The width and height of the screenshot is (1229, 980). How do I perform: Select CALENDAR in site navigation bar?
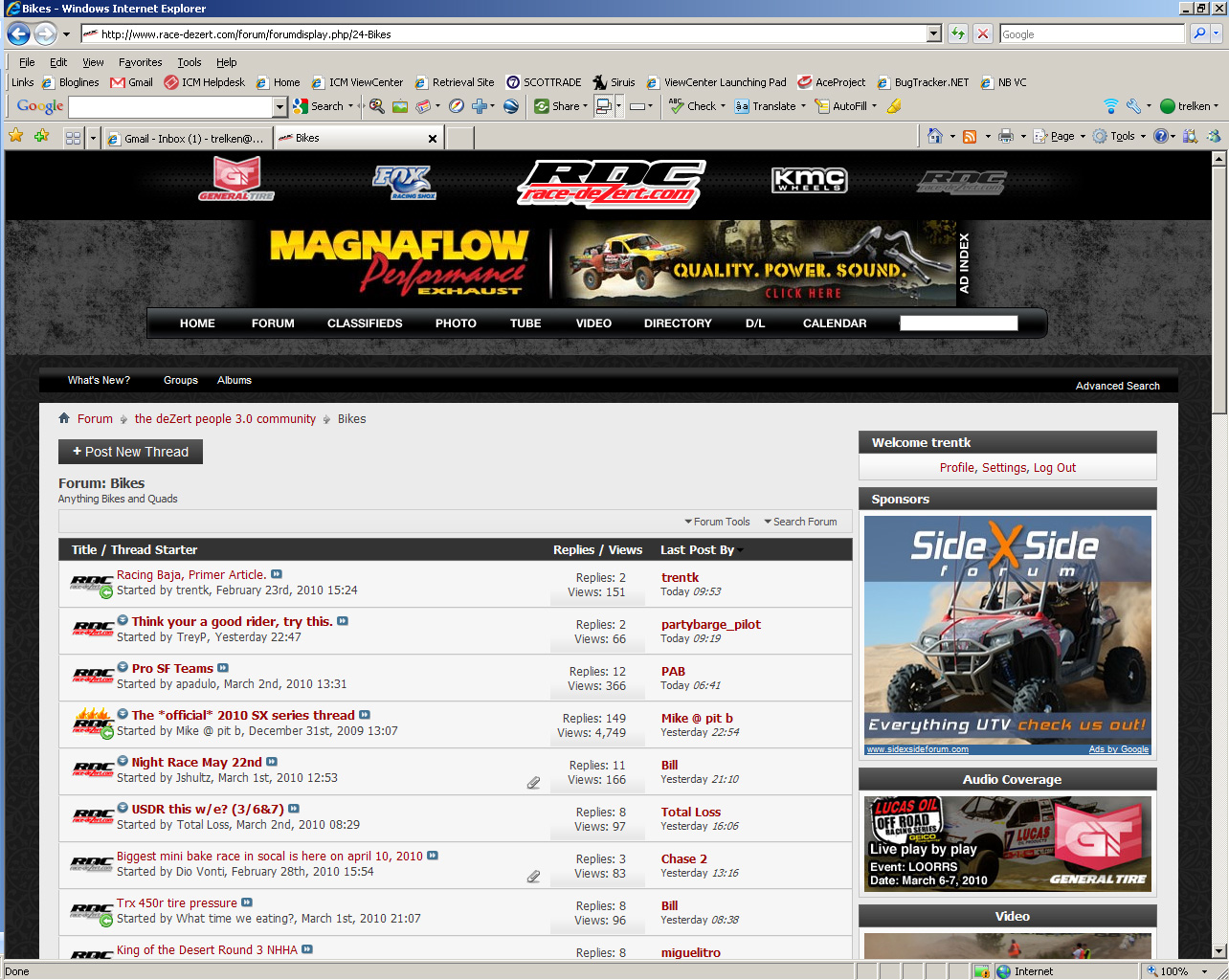(x=835, y=323)
